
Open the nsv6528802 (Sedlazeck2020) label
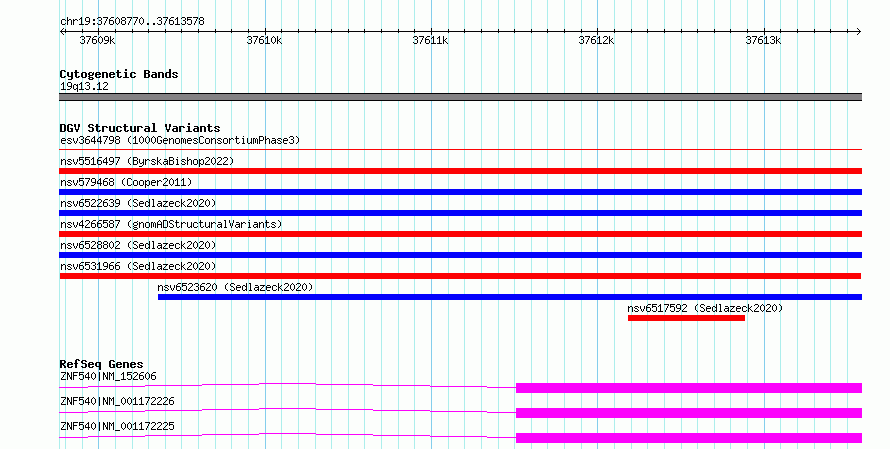point(138,245)
